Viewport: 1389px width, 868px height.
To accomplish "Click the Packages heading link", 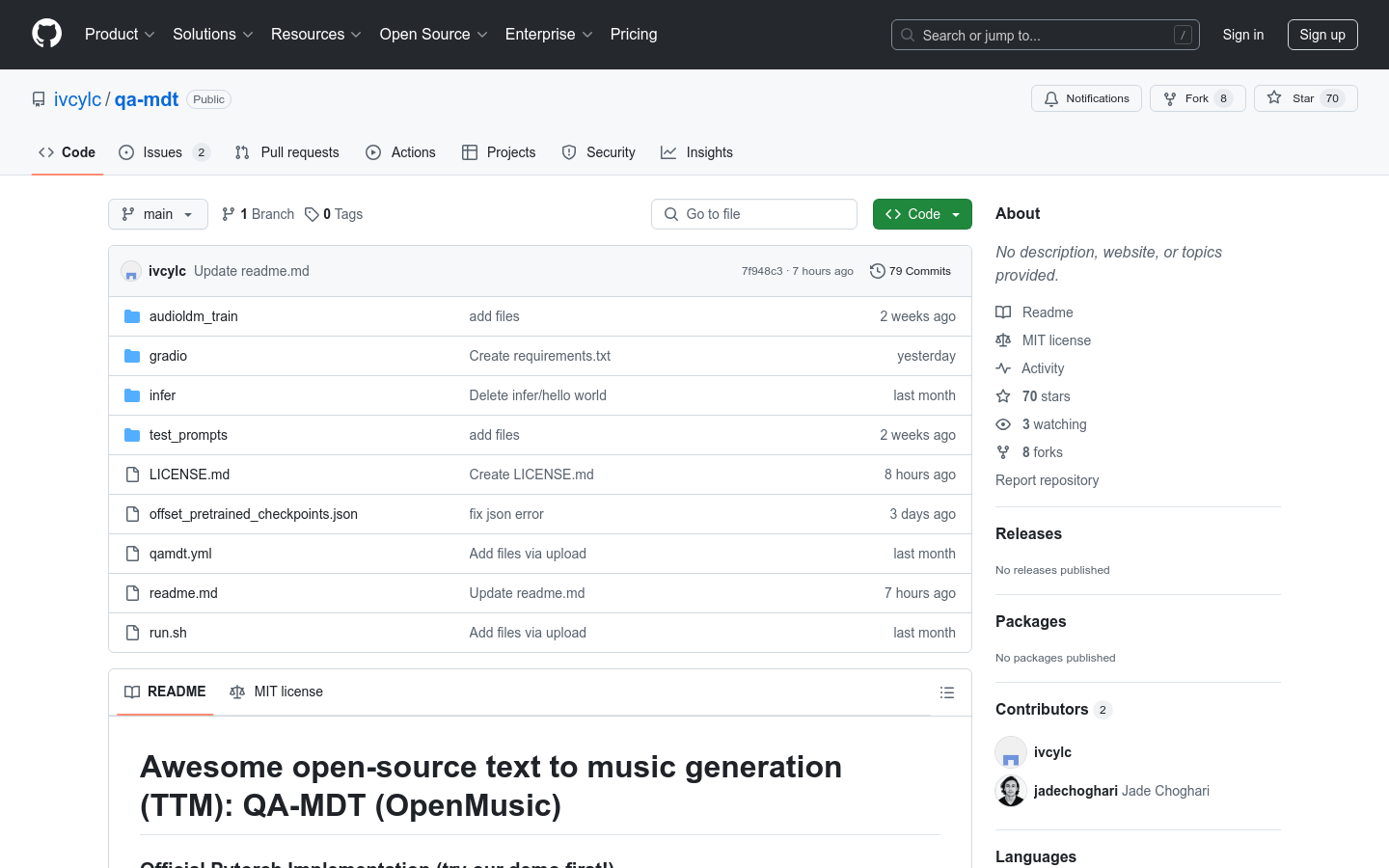I will coord(1030,621).
